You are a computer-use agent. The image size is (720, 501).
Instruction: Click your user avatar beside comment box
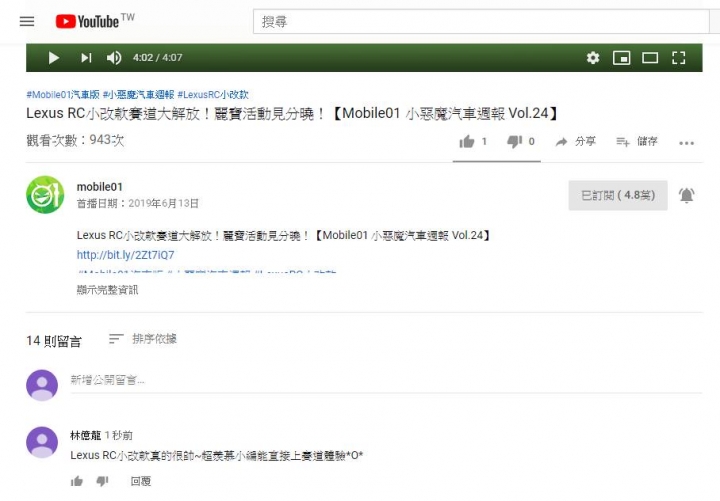click(42, 385)
